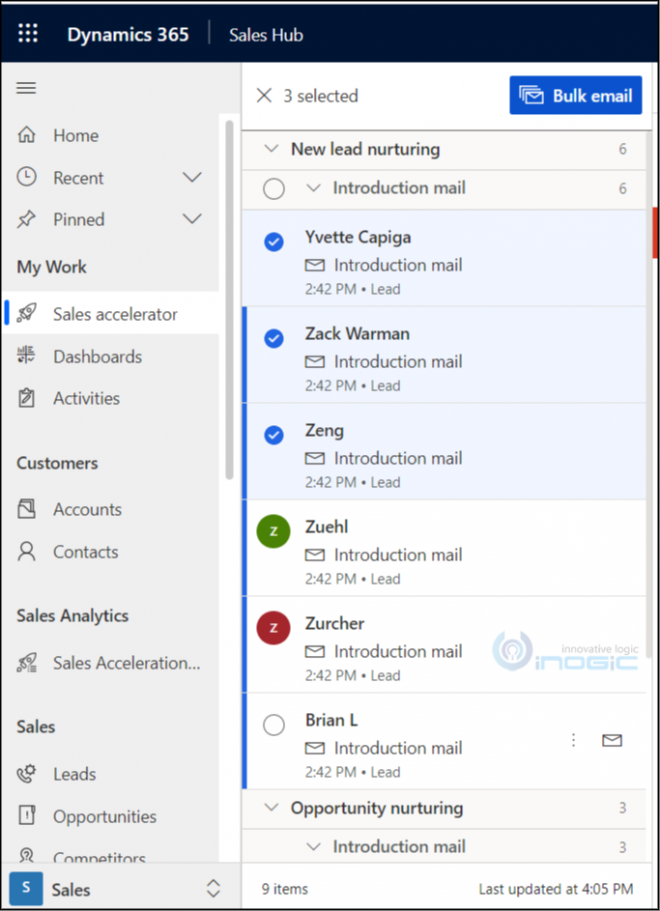Image resolution: width=660 pixels, height=911 pixels.
Task: Expand the Recent chevron
Action: 192,177
